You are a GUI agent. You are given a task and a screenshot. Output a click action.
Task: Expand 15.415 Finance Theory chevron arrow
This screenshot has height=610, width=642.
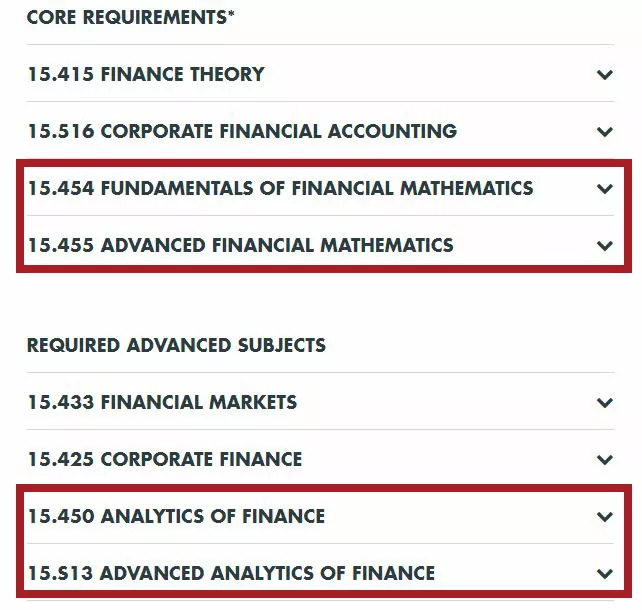(x=604, y=75)
